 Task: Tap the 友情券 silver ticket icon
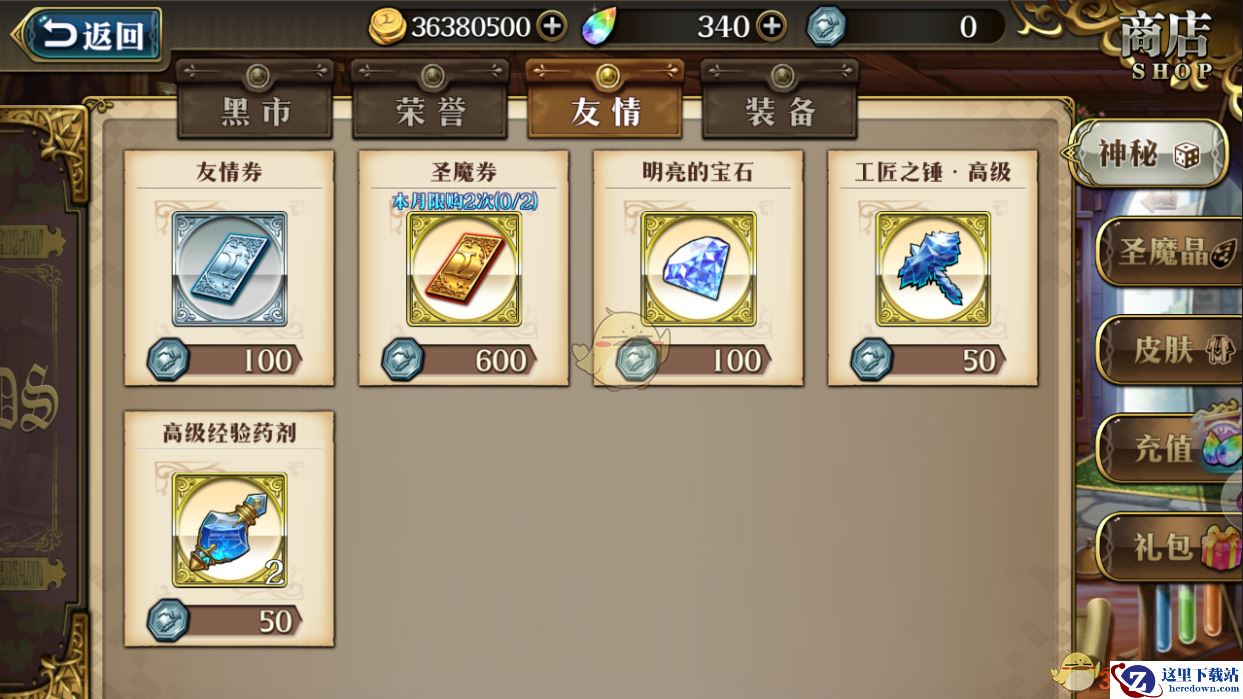(x=229, y=269)
